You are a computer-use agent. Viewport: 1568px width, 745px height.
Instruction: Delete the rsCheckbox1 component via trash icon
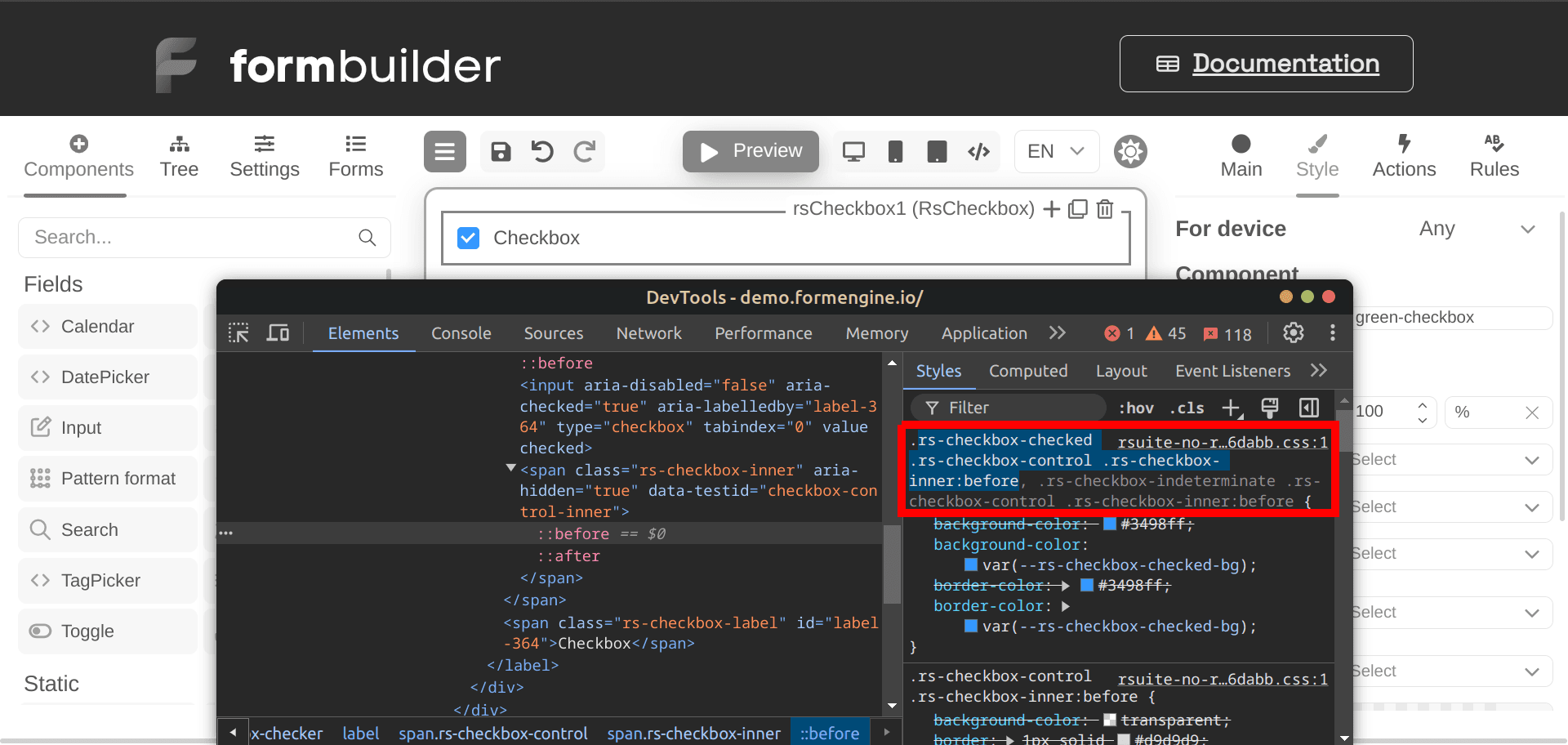coord(1104,209)
